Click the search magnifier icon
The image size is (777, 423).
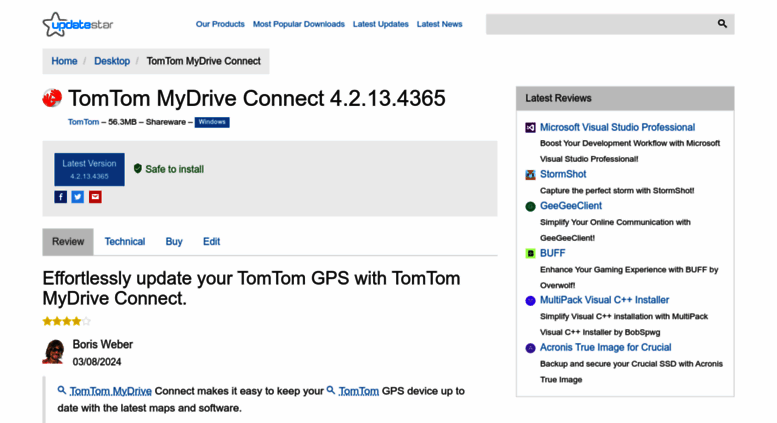tap(722, 24)
